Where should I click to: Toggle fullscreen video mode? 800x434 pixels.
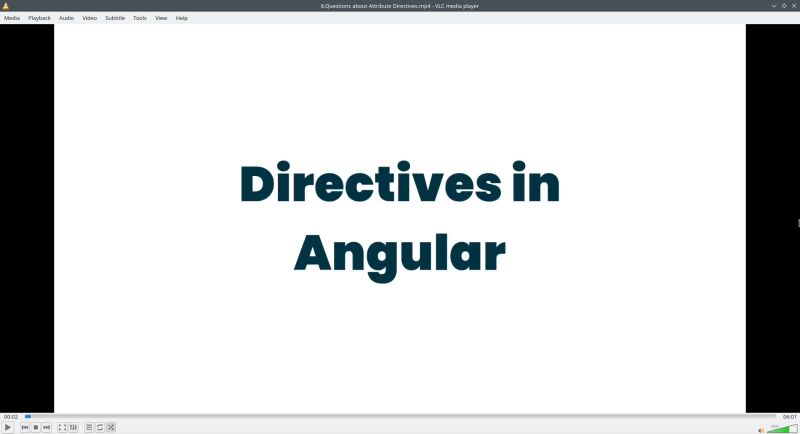coord(62,427)
